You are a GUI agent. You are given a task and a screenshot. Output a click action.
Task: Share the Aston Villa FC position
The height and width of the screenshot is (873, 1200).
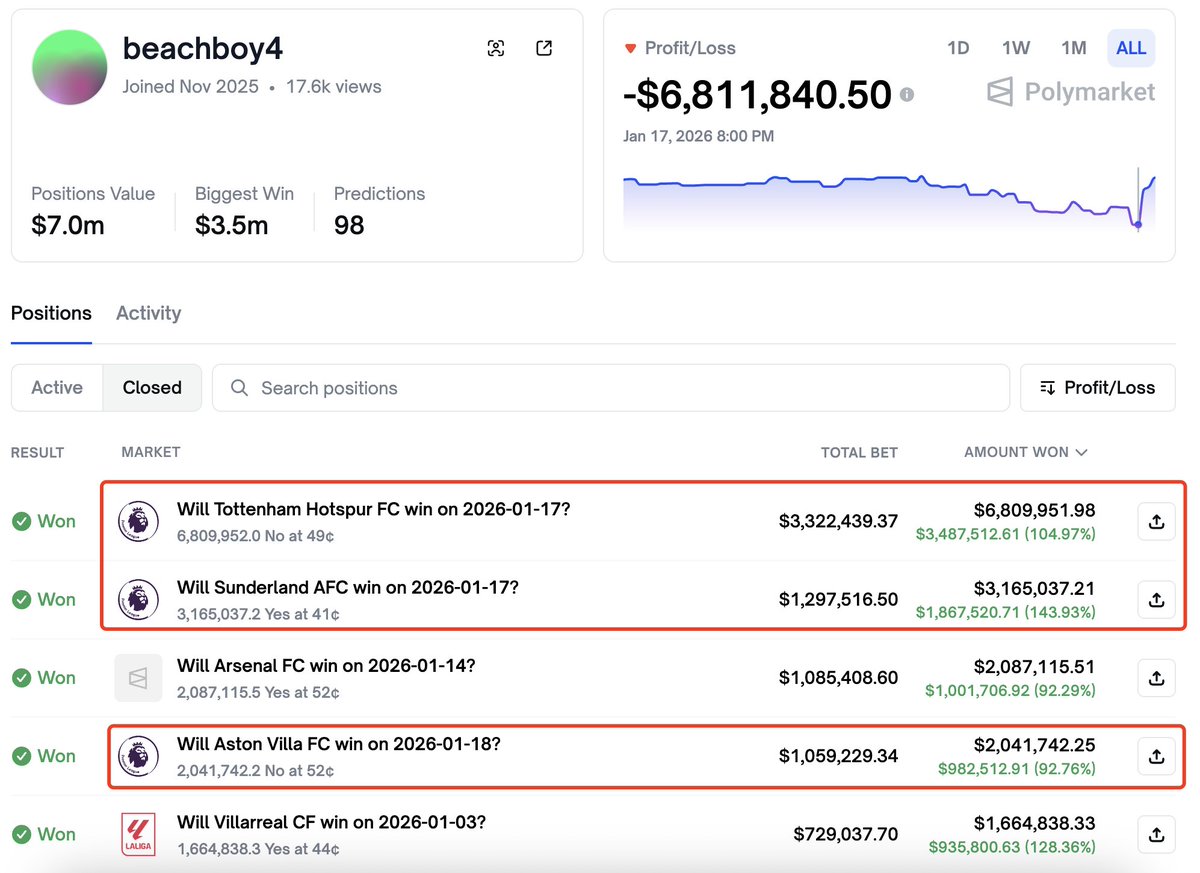tap(1156, 757)
